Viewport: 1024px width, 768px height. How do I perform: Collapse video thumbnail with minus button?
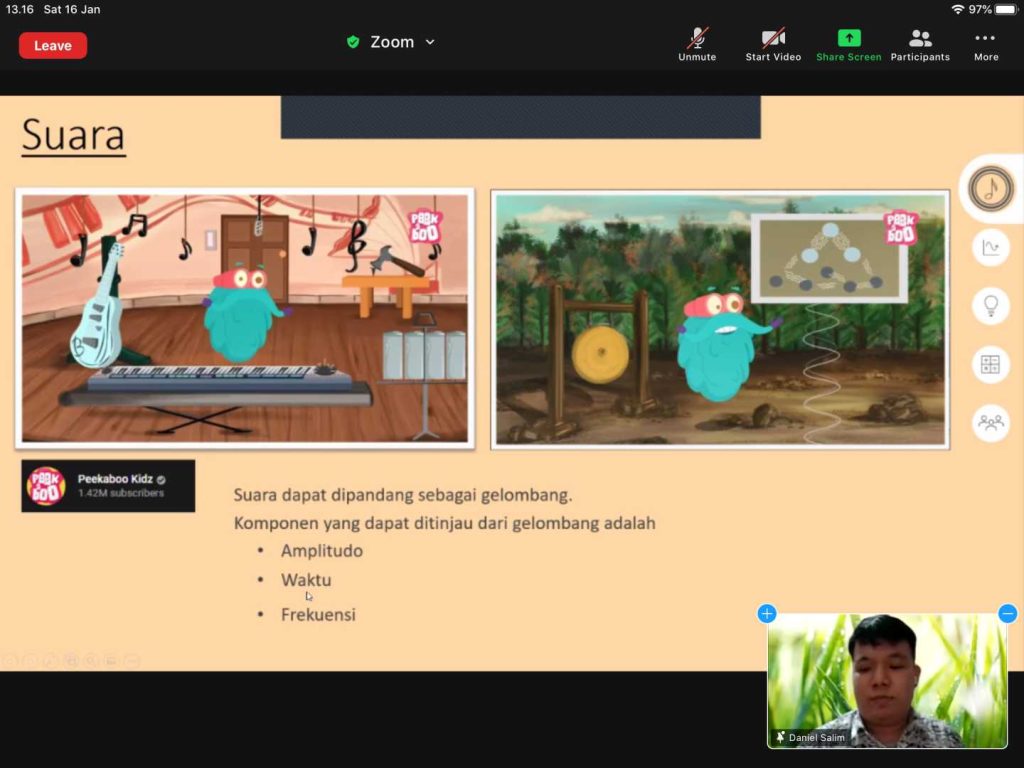pos(1008,613)
